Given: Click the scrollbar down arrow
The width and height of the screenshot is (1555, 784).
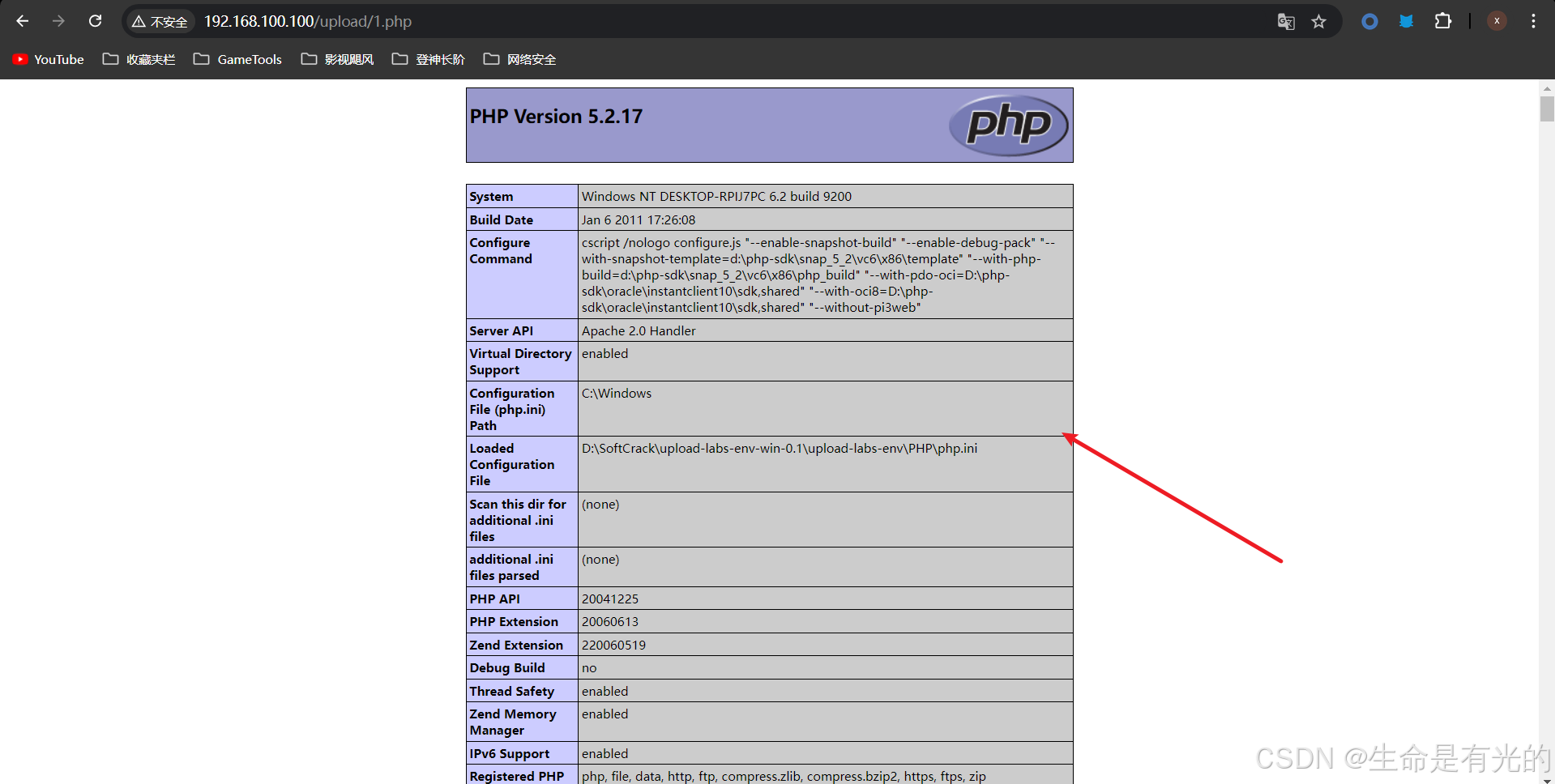Looking at the screenshot, I should click(1547, 781).
